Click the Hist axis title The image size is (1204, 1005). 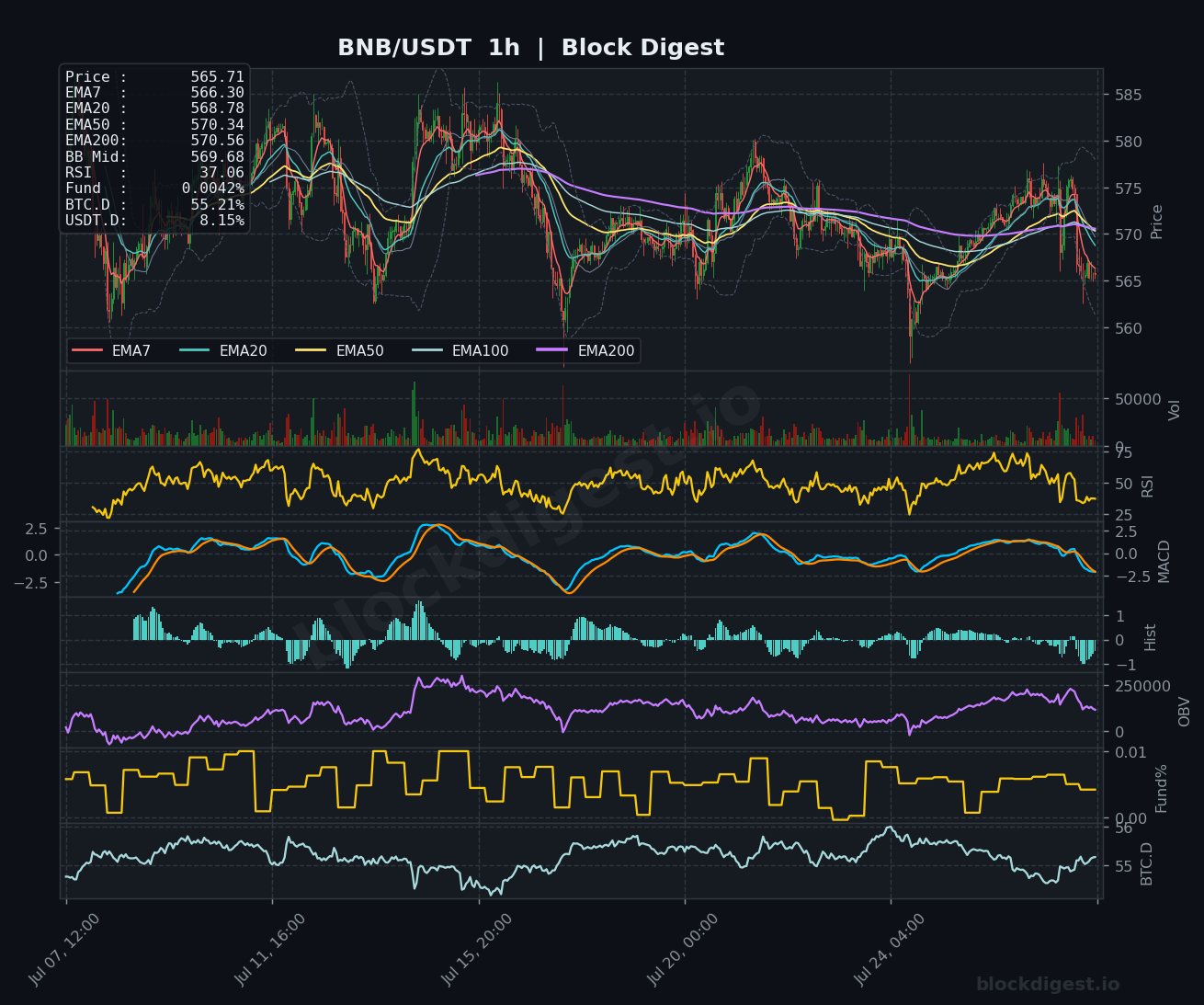pyautogui.click(x=1151, y=636)
